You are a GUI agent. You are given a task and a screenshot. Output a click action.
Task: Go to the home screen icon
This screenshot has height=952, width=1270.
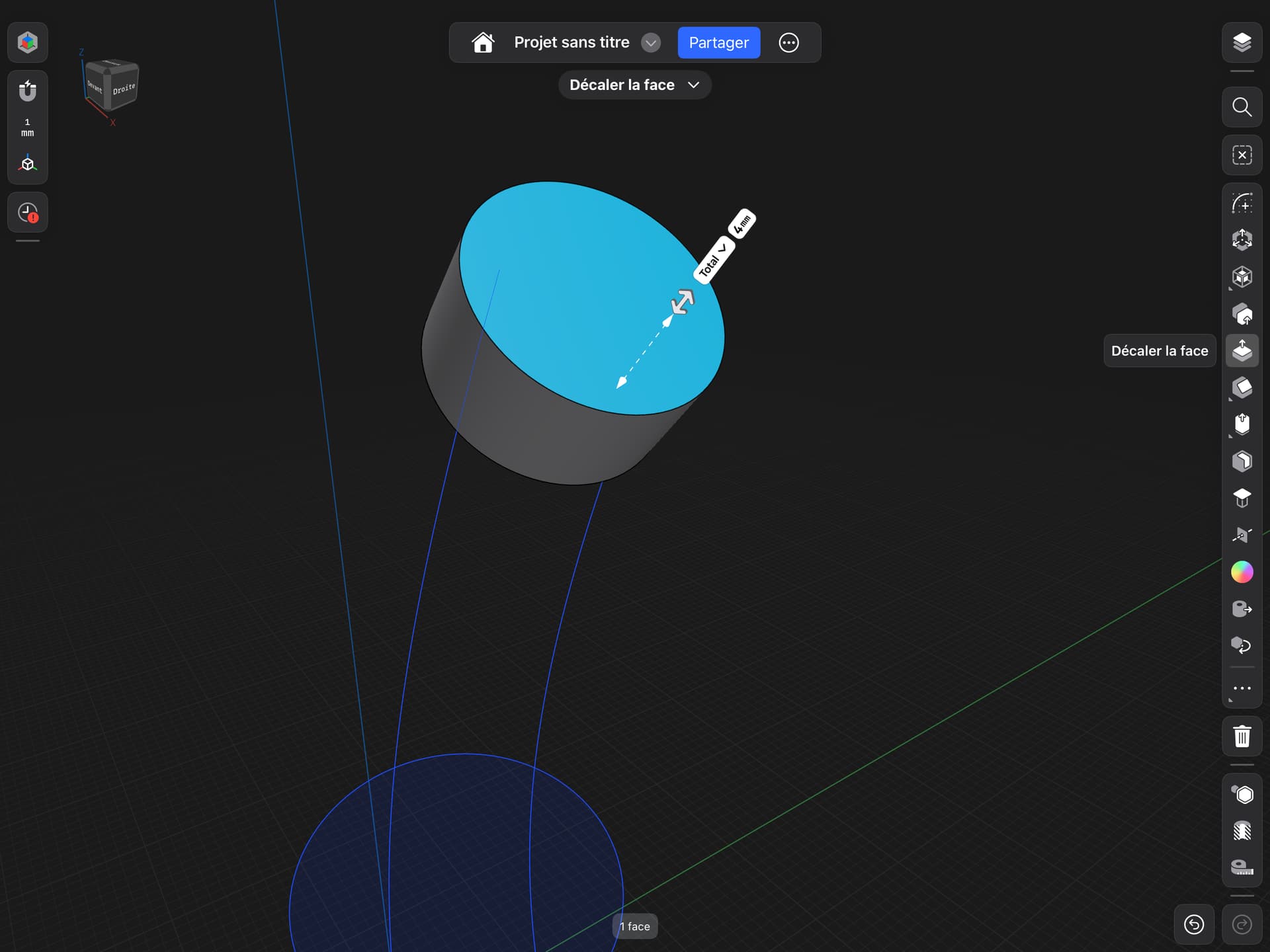point(483,42)
